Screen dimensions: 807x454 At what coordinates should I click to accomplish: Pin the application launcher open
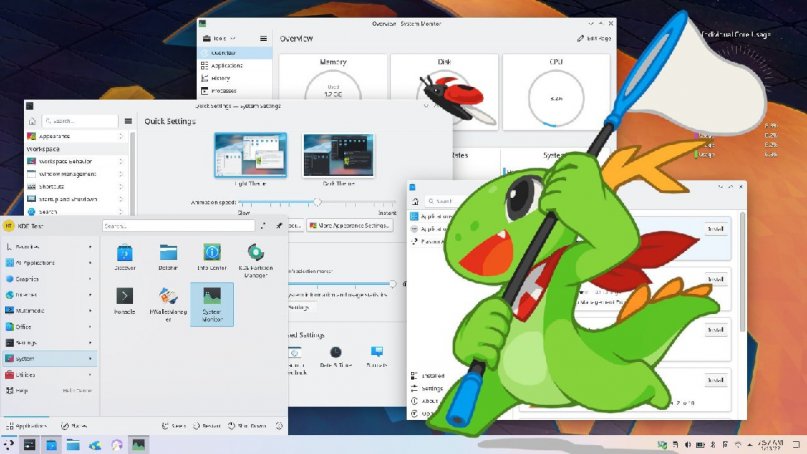click(279, 226)
